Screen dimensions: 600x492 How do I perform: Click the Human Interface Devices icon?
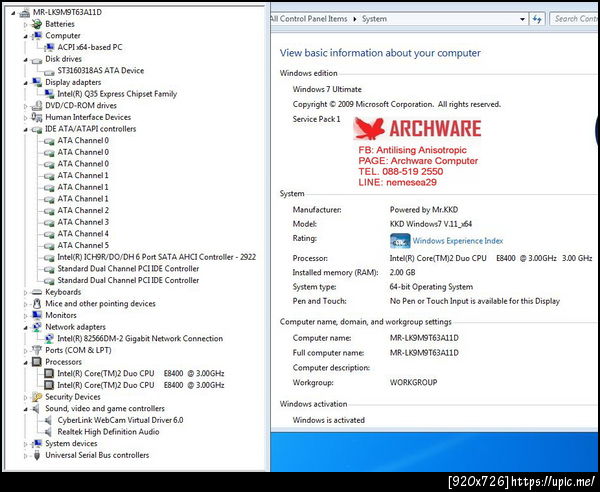pos(37,117)
